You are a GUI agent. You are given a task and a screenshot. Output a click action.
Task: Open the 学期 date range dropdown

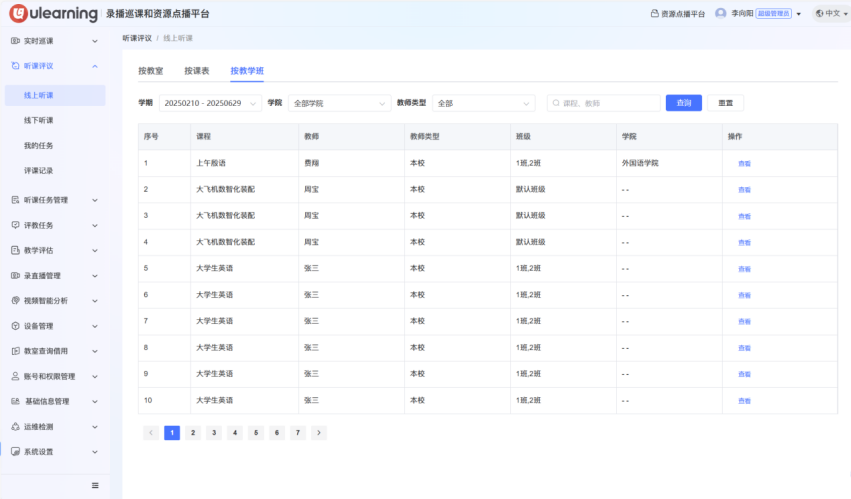[209, 103]
